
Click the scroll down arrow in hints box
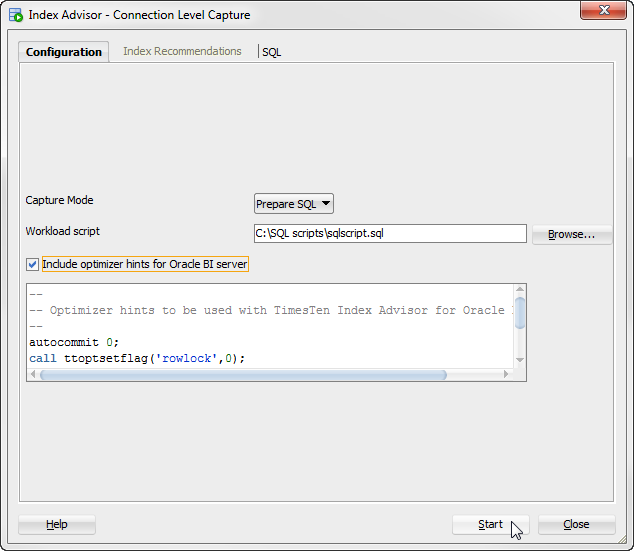pyautogui.click(x=520, y=360)
